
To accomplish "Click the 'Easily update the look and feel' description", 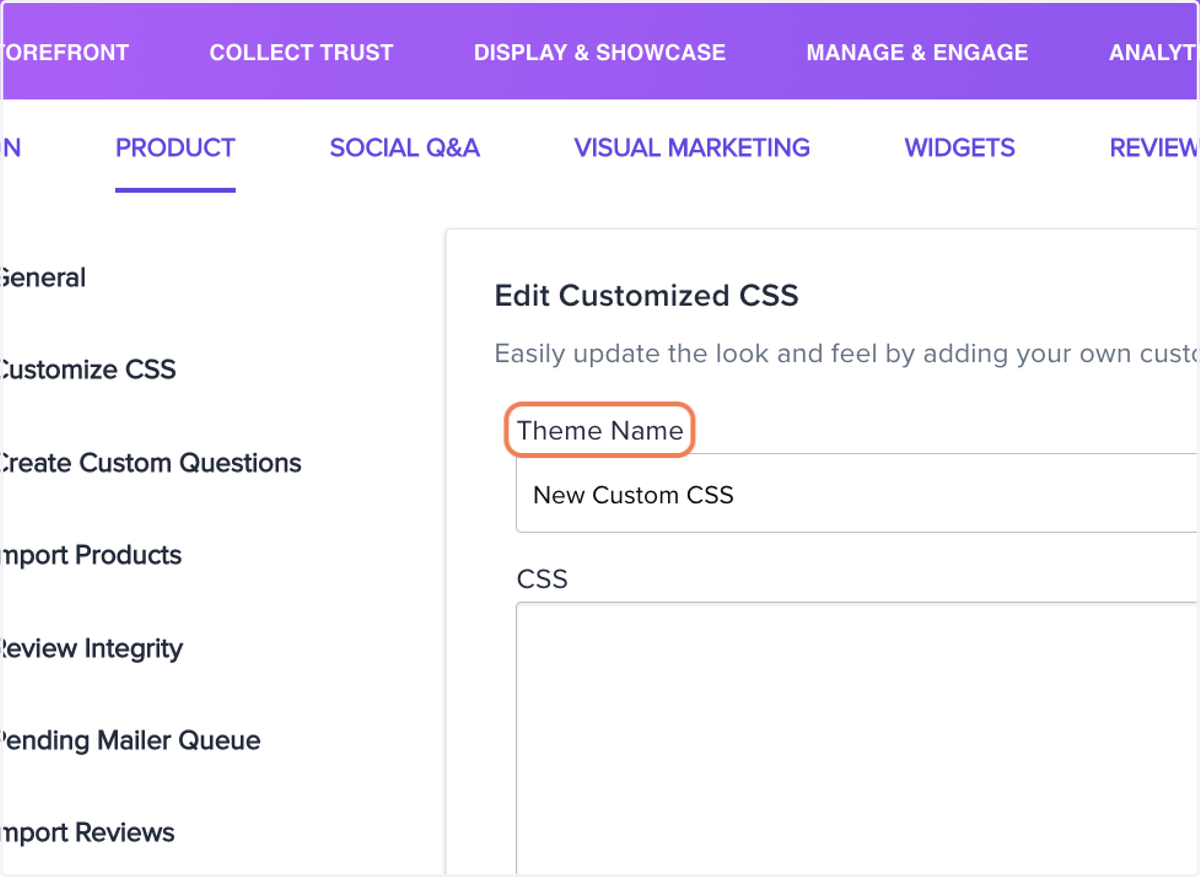I will click(846, 354).
